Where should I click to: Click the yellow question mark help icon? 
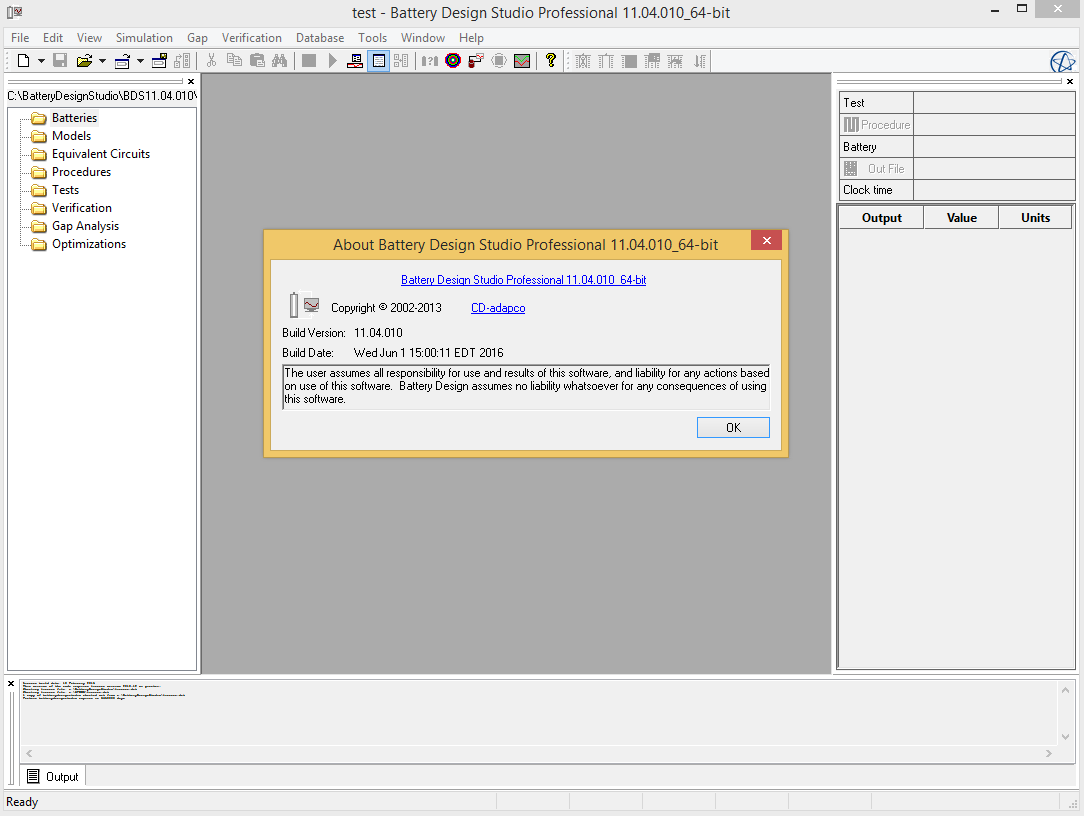(x=550, y=61)
